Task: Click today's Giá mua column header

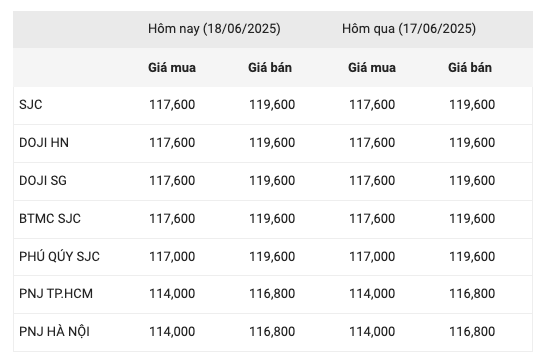Action: point(172,67)
